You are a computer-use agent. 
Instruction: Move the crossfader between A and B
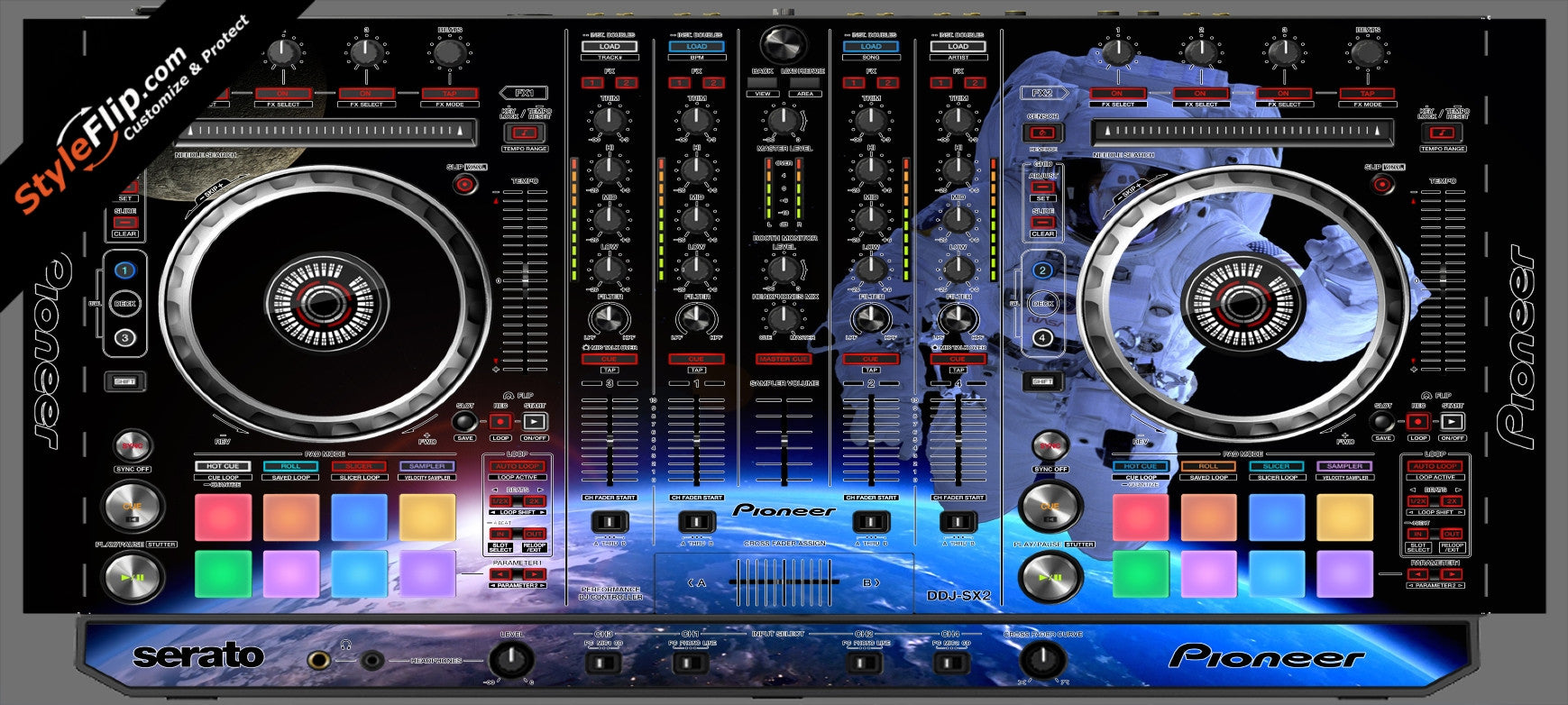pyautogui.click(x=784, y=582)
